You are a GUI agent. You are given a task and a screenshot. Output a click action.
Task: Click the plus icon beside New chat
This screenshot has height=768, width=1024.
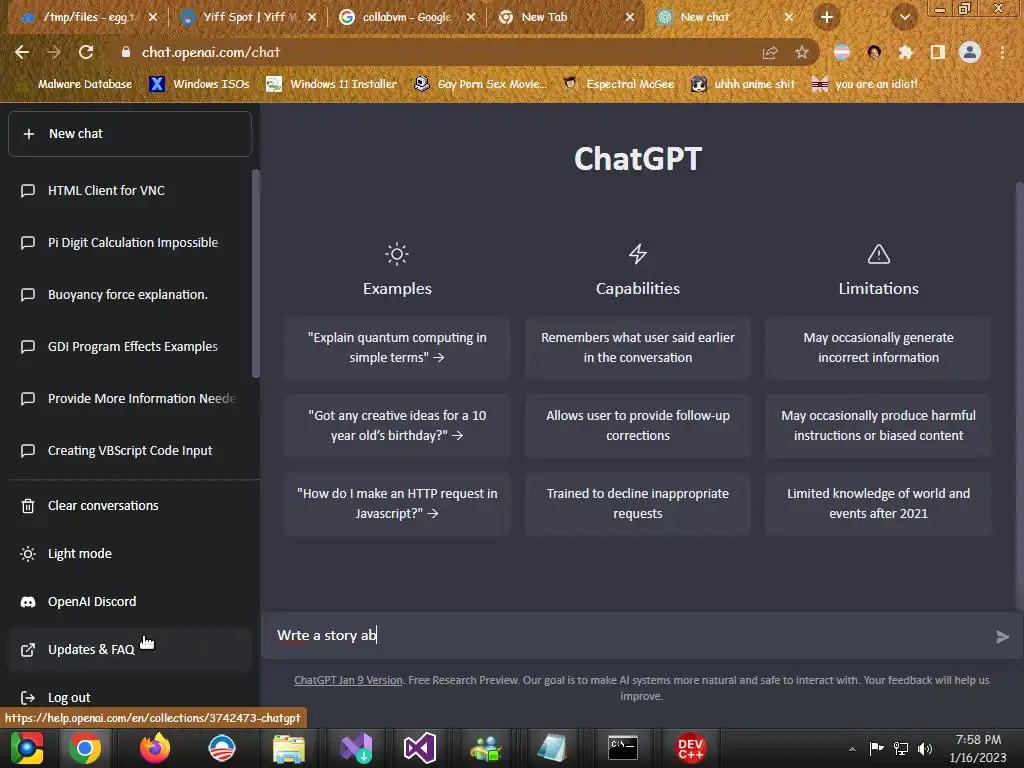pos(29,134)
